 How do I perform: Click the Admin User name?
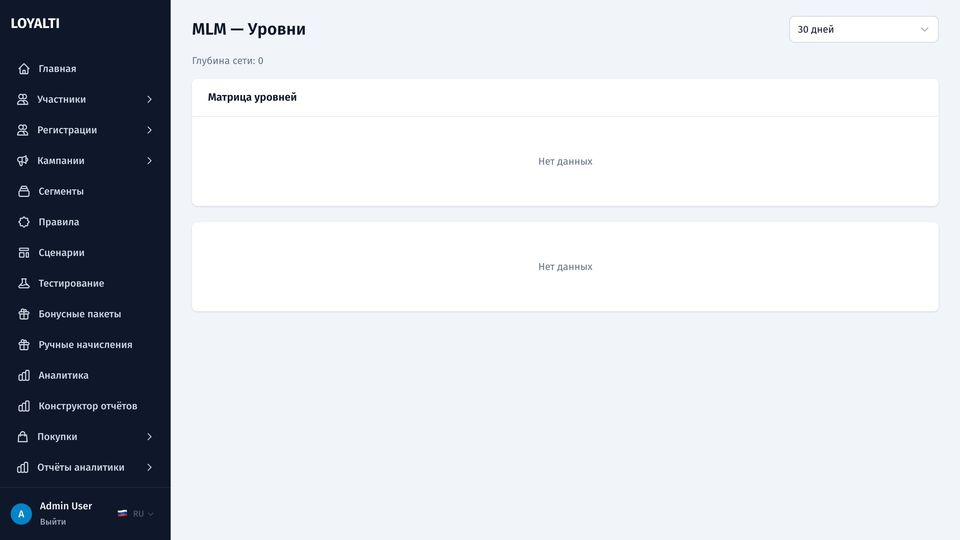(x=66, y=506)
